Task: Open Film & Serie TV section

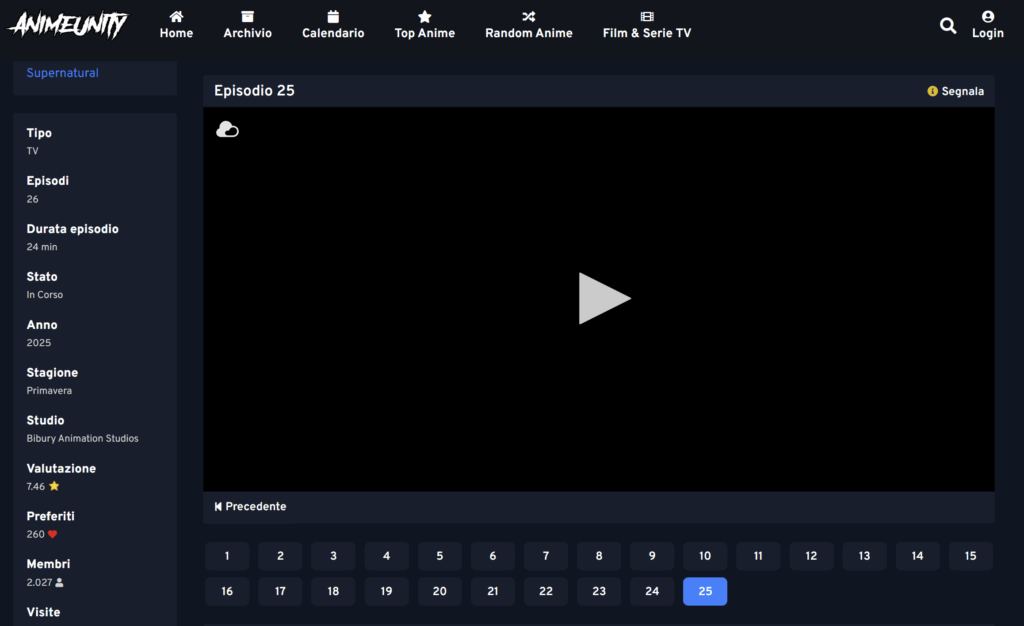Action: [646, 25]
